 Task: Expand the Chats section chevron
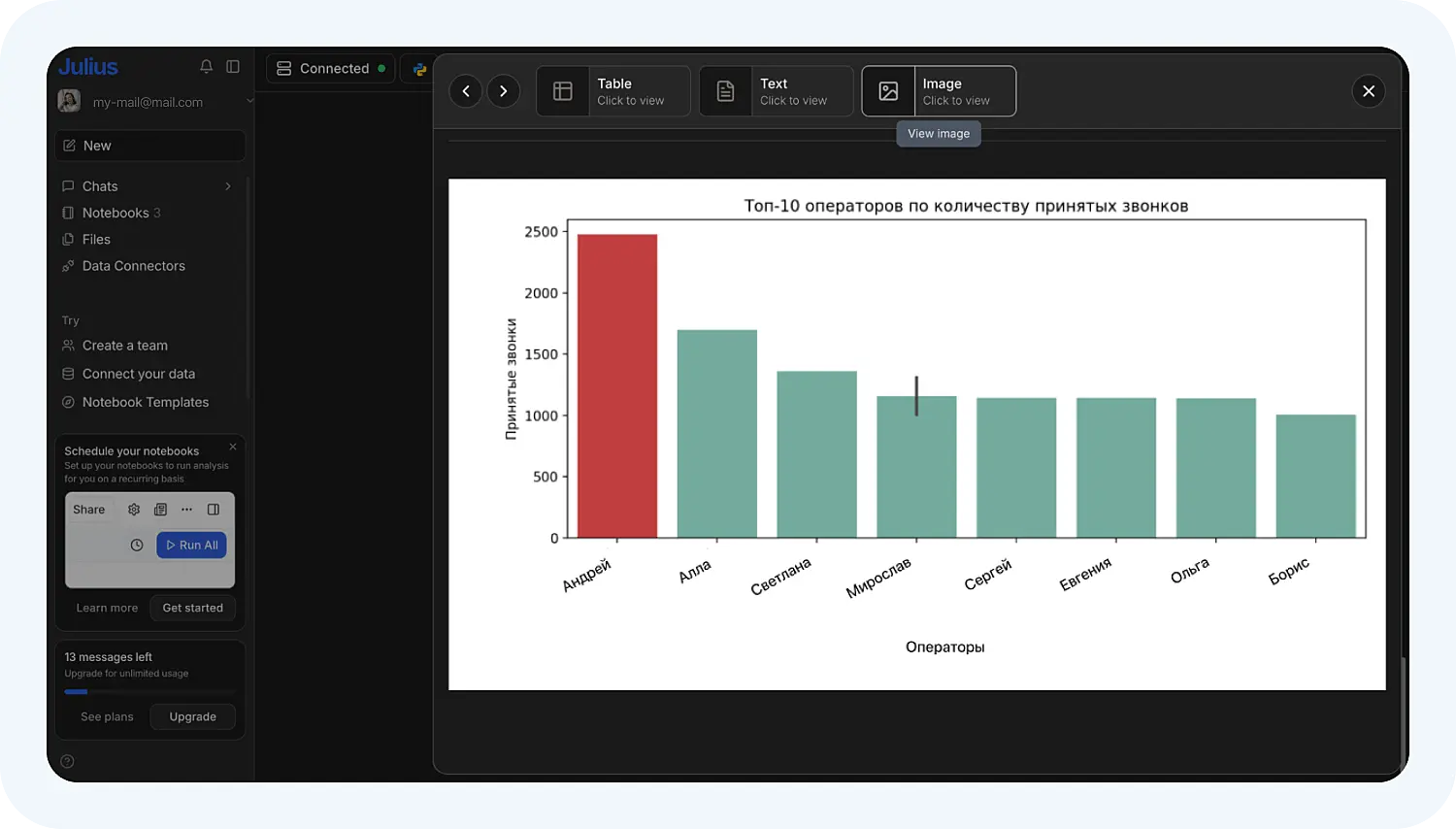(x=228, y=186)
